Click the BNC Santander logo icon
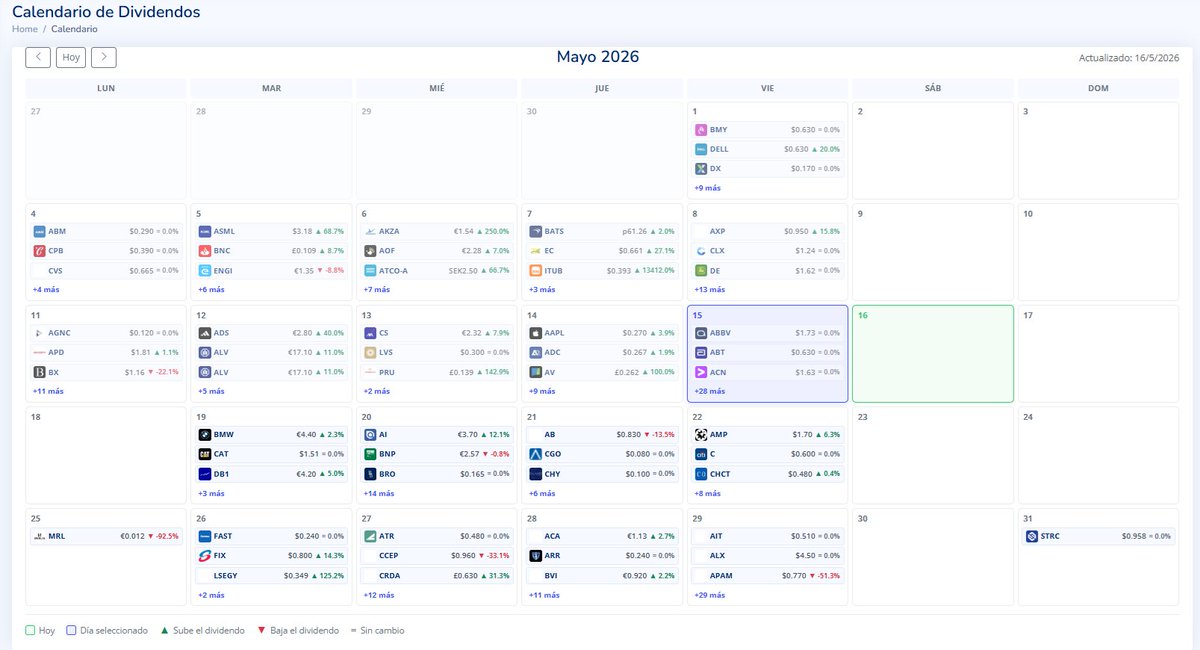1200x650 pixels. click(x=205, y=251)
